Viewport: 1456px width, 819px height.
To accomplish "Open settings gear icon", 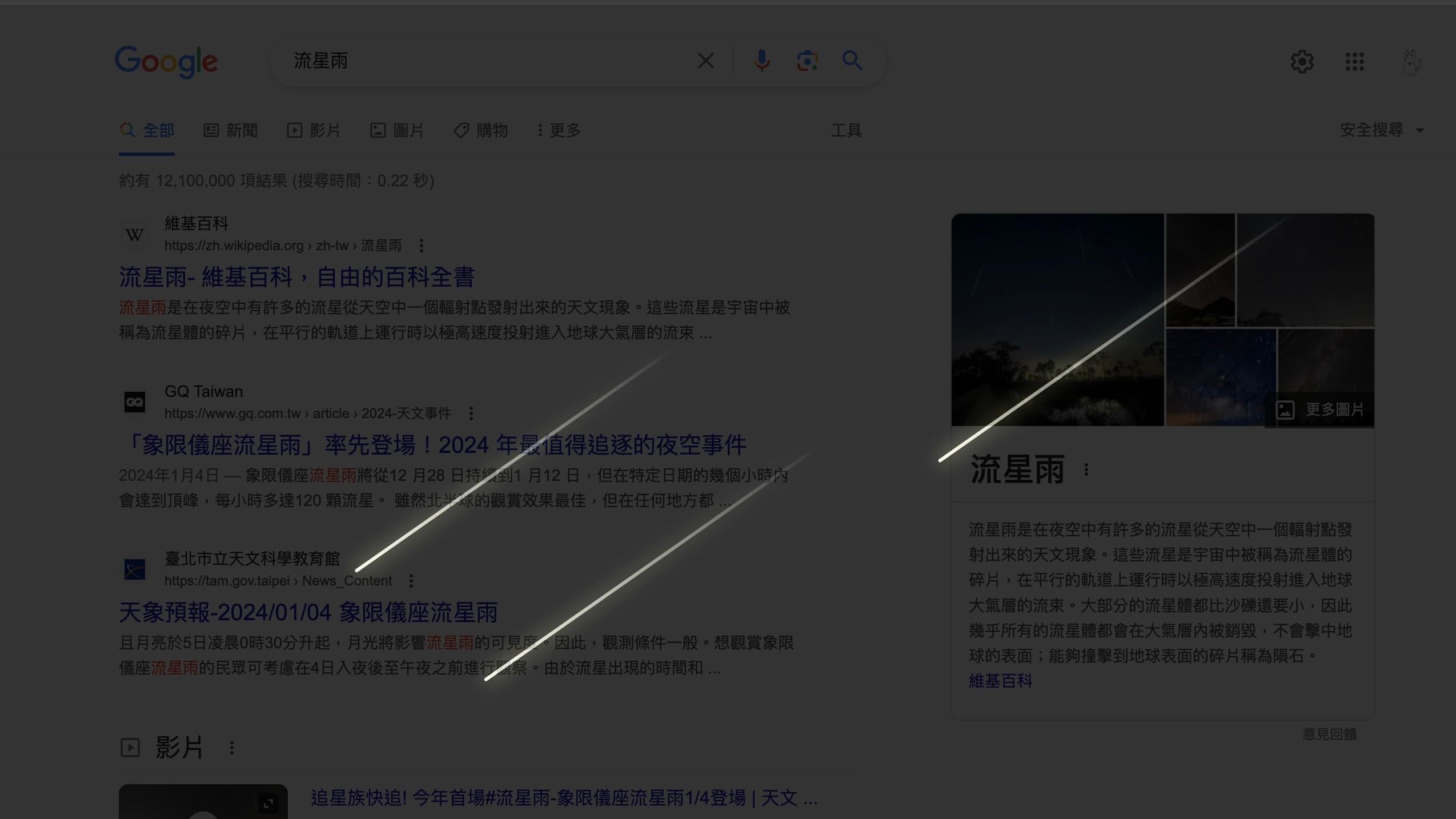I will coord(1302,61).
